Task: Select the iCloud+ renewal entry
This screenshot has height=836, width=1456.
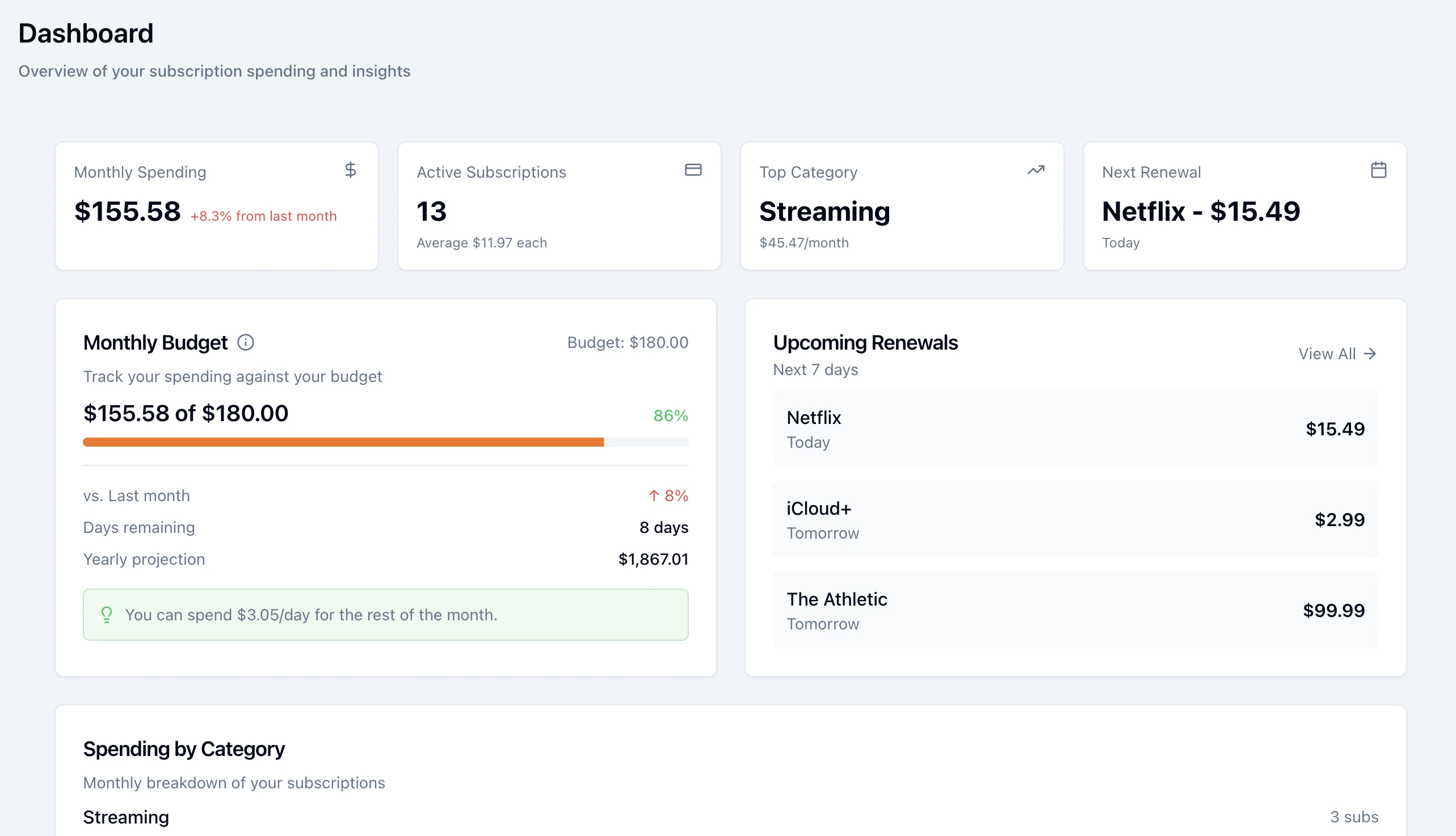Action: [1075, 519]
